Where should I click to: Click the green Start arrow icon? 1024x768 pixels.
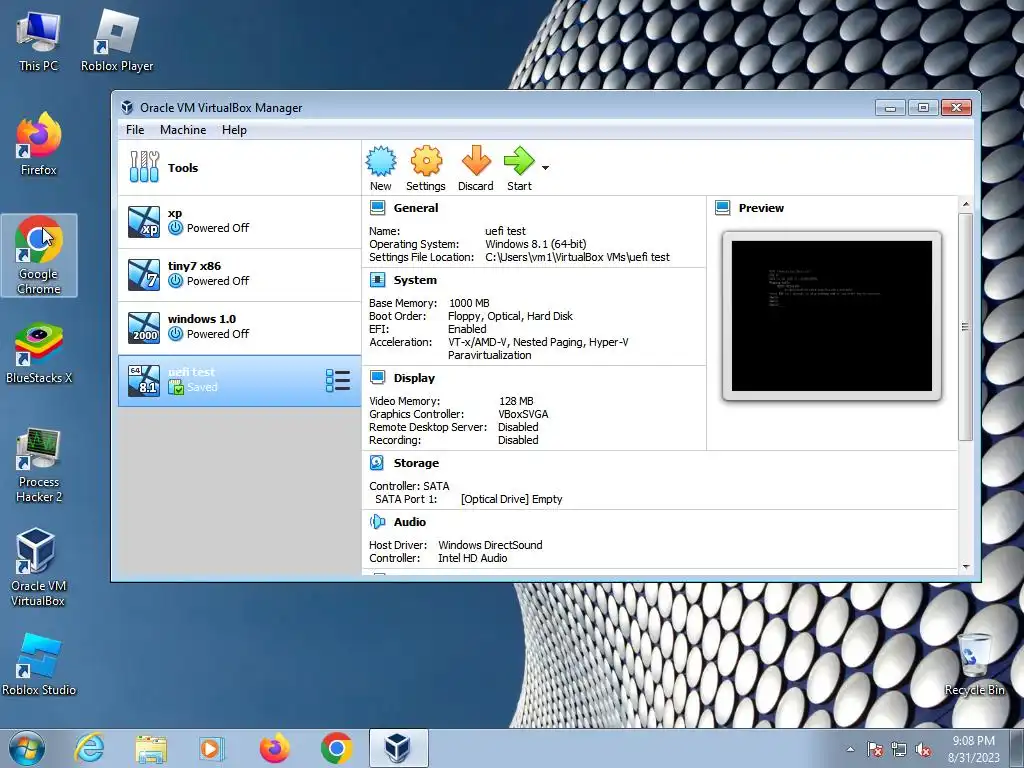(x=519, y=161)
